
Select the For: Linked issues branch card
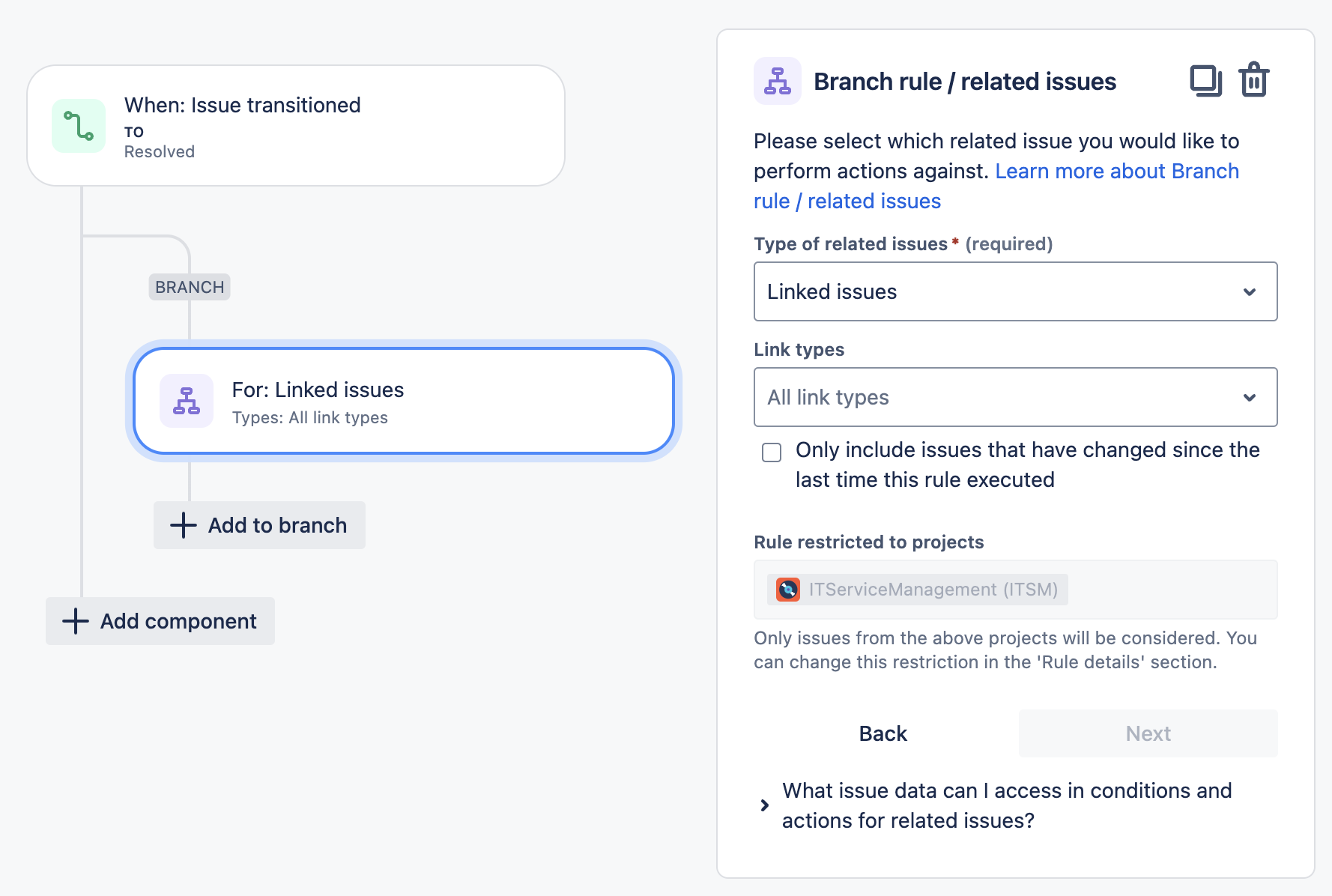click(403, 401)
